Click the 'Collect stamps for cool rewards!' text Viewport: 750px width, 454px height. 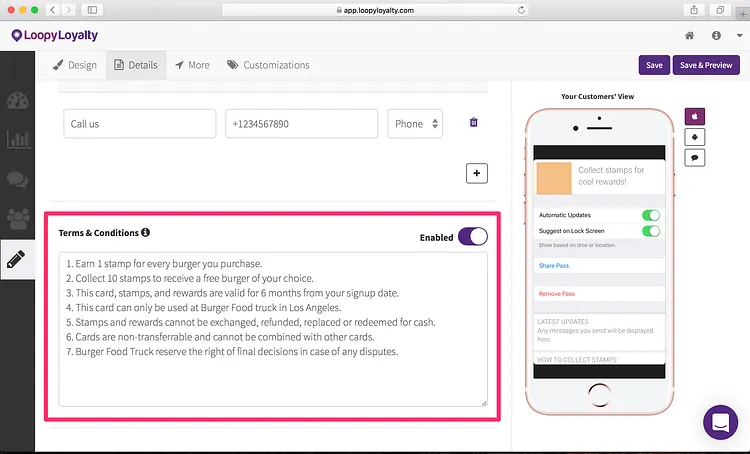pyautogui.click(x=611, y=176)
